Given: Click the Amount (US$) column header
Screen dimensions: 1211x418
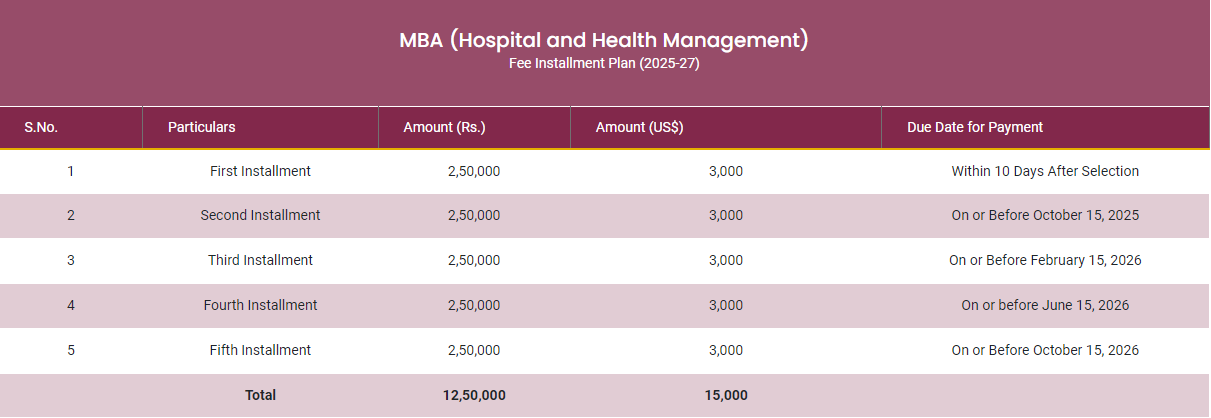Looking at the screenshot, I should click(x=639, y=127).
